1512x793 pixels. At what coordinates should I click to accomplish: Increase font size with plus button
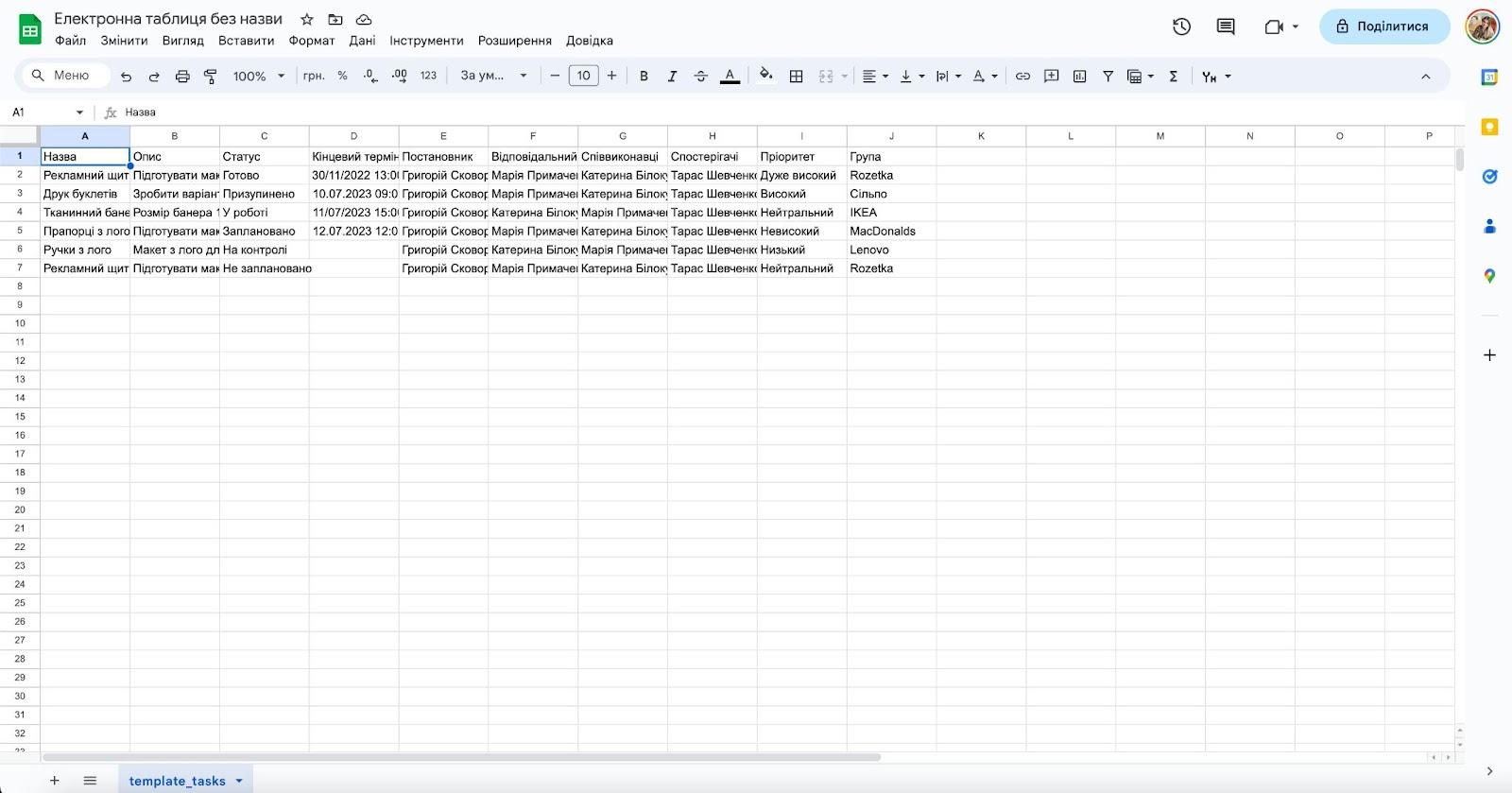pyautogui.click(x=612, y=76)
